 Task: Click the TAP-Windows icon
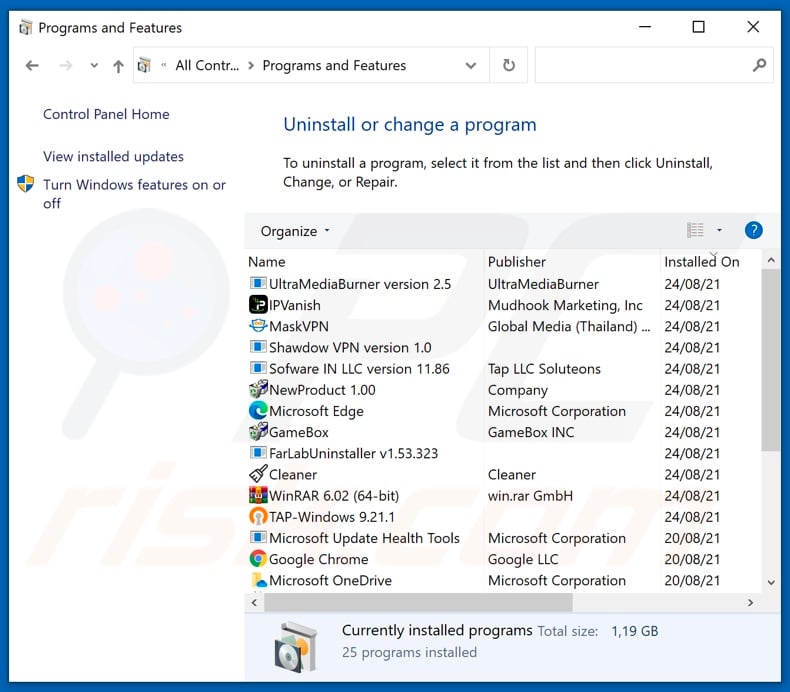coord(258,516)
